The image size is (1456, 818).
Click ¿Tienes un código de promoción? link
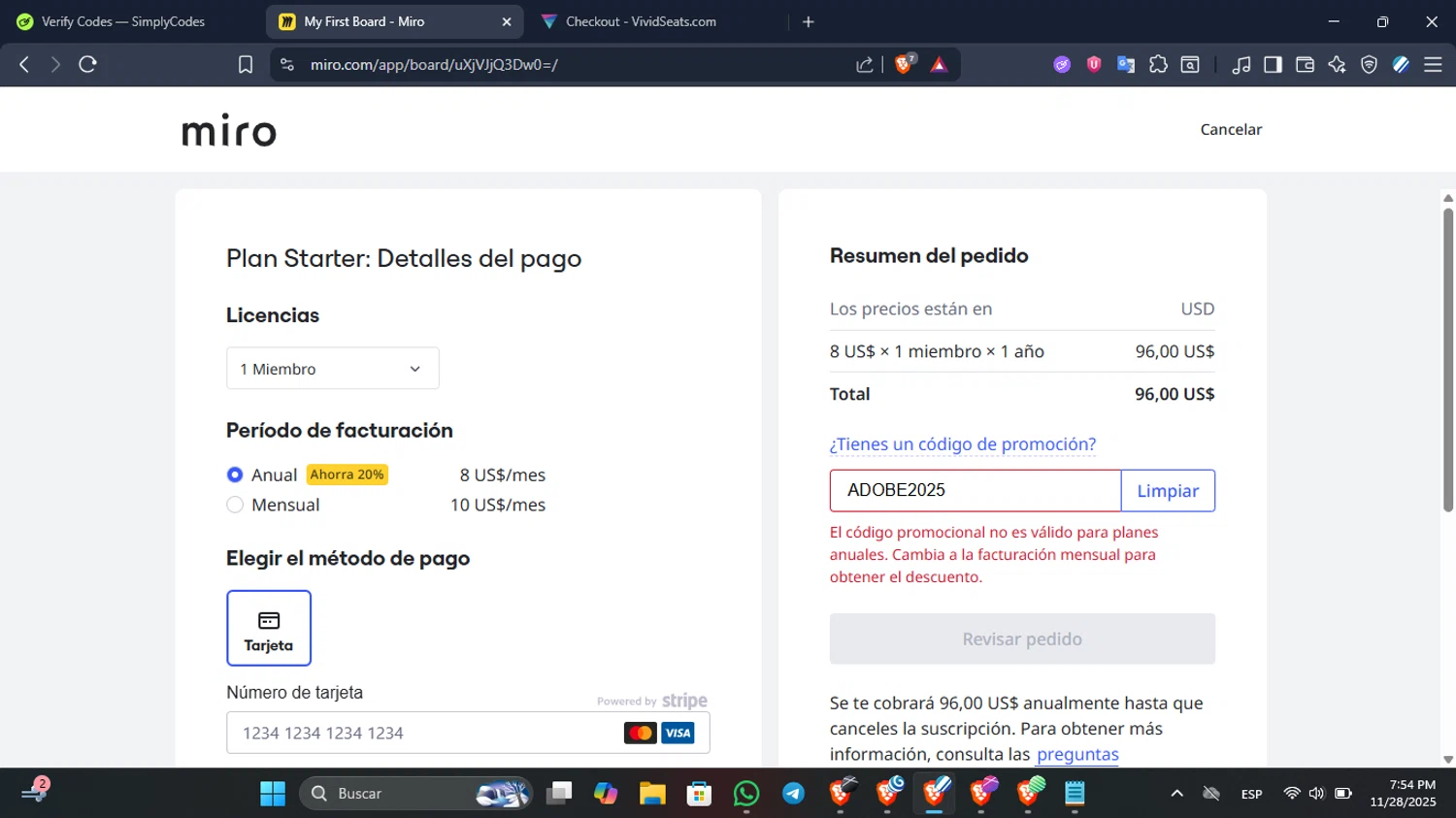[963, 444]
